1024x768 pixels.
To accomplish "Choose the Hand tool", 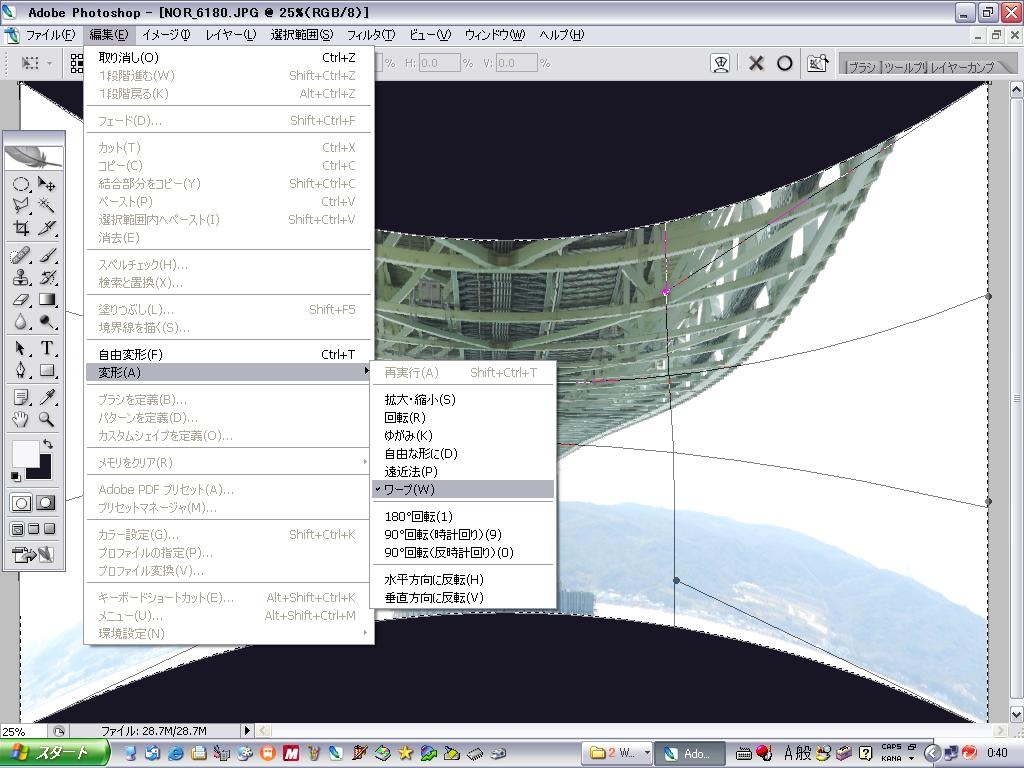I will [21, 420].
